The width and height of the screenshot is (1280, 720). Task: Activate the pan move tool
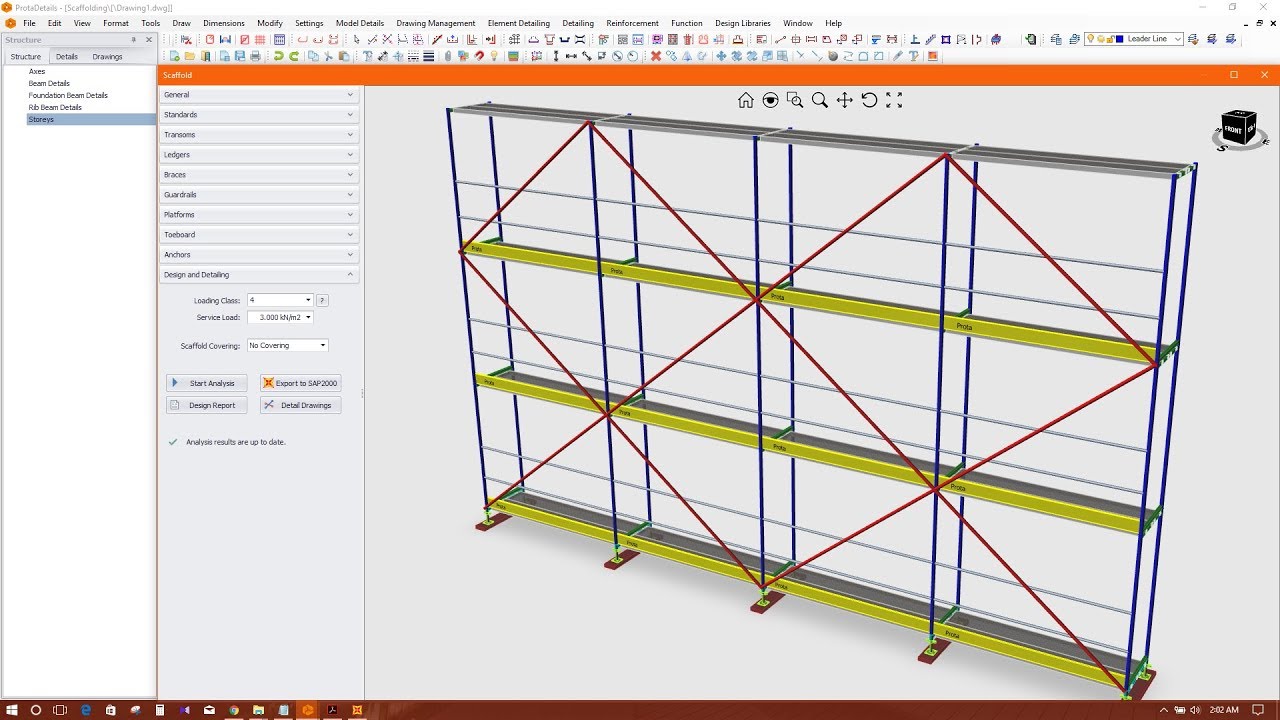tap(844, 100)
